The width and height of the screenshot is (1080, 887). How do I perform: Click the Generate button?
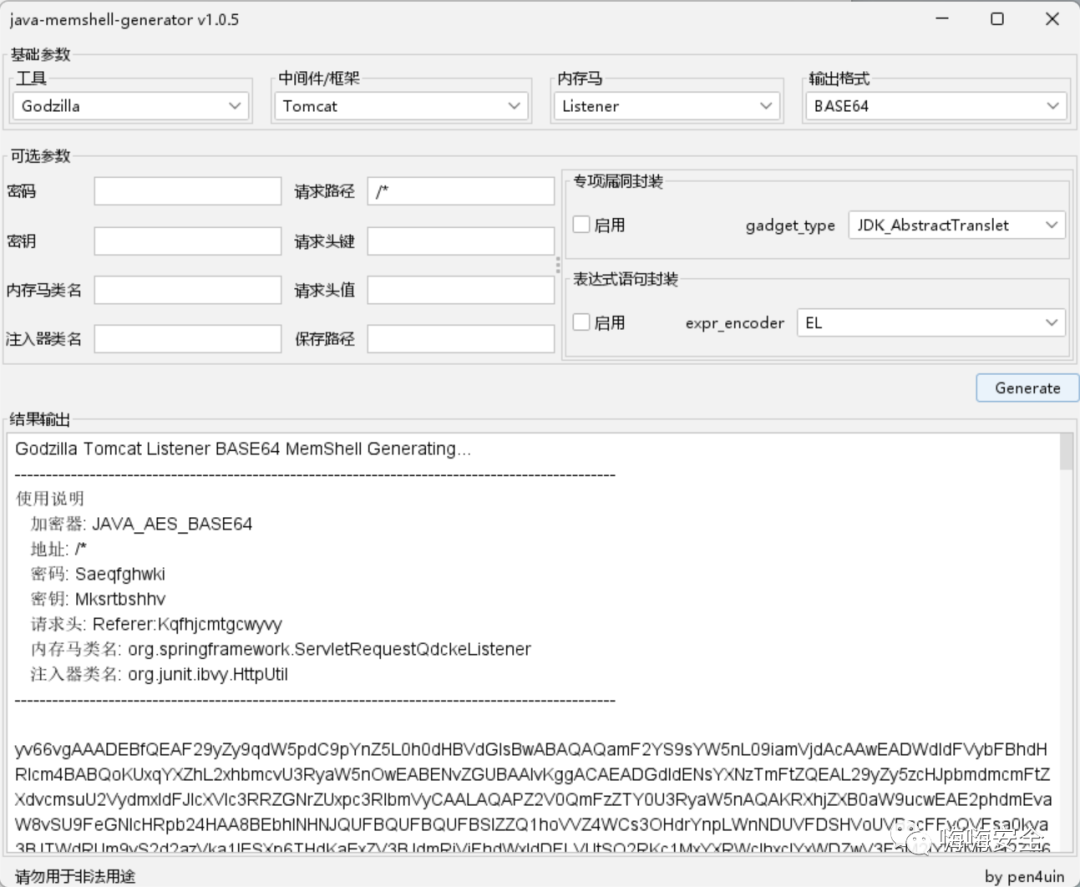1027,388
